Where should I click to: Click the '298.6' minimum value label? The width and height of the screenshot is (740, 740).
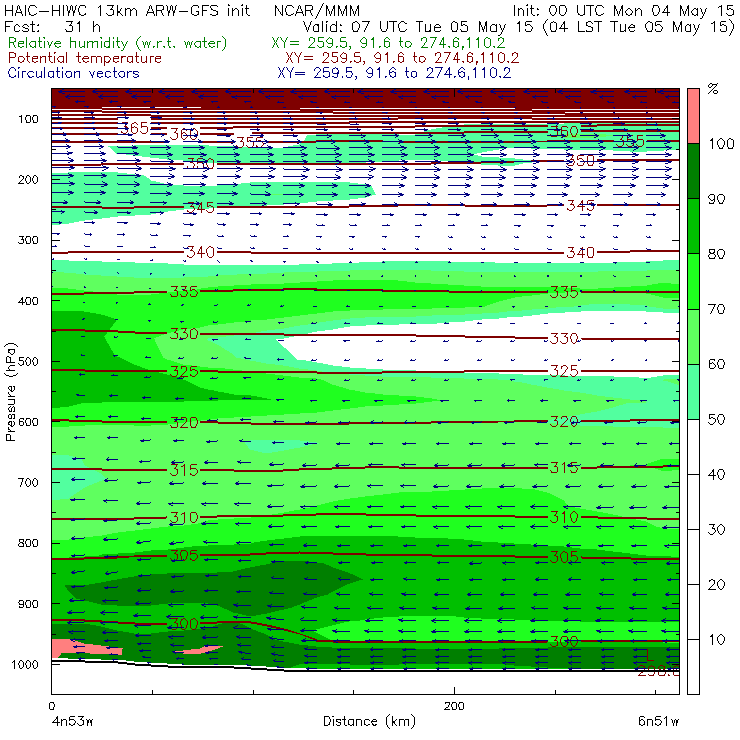(658, 671)
